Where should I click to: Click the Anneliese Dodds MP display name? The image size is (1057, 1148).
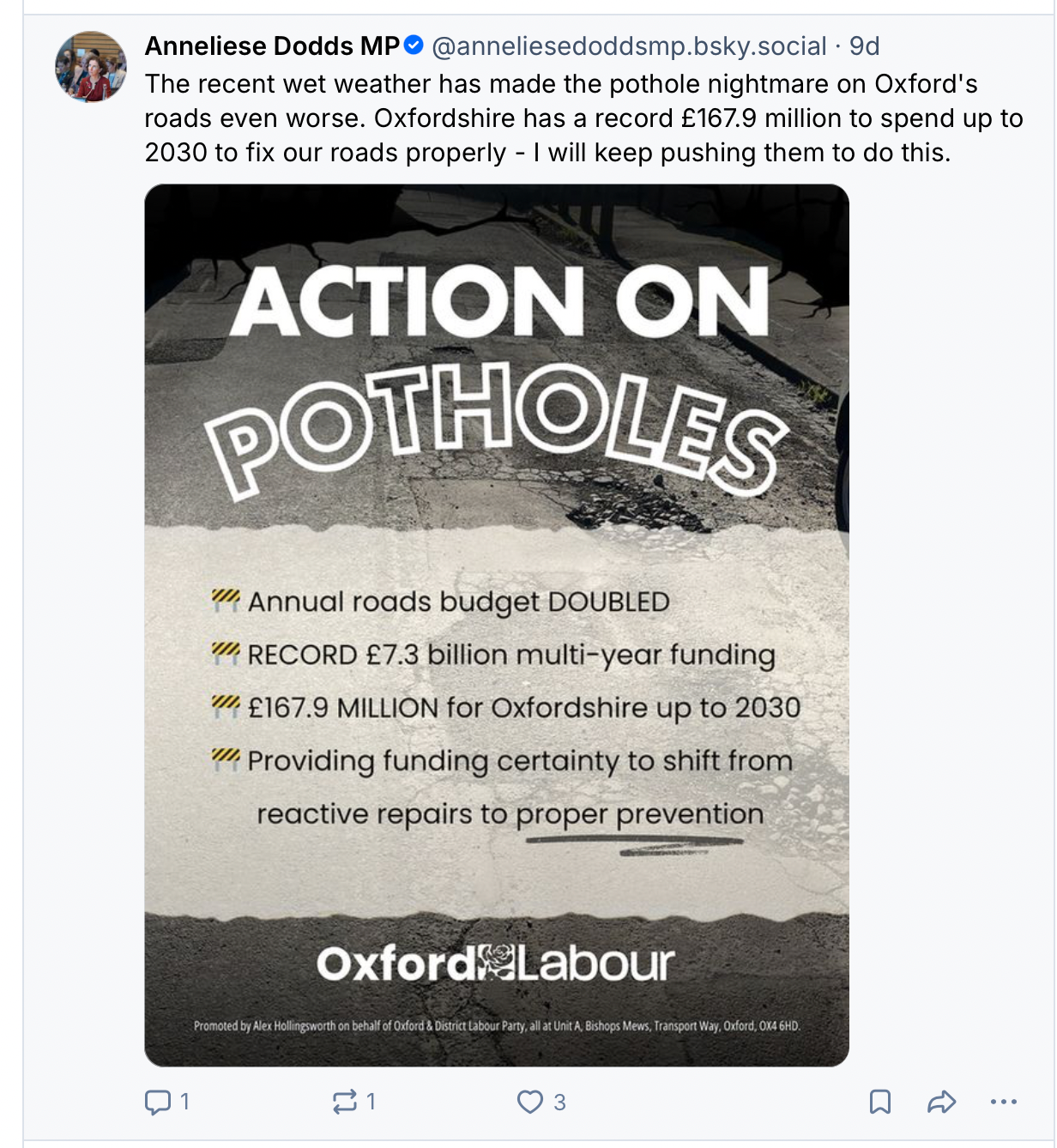point(272,46)
